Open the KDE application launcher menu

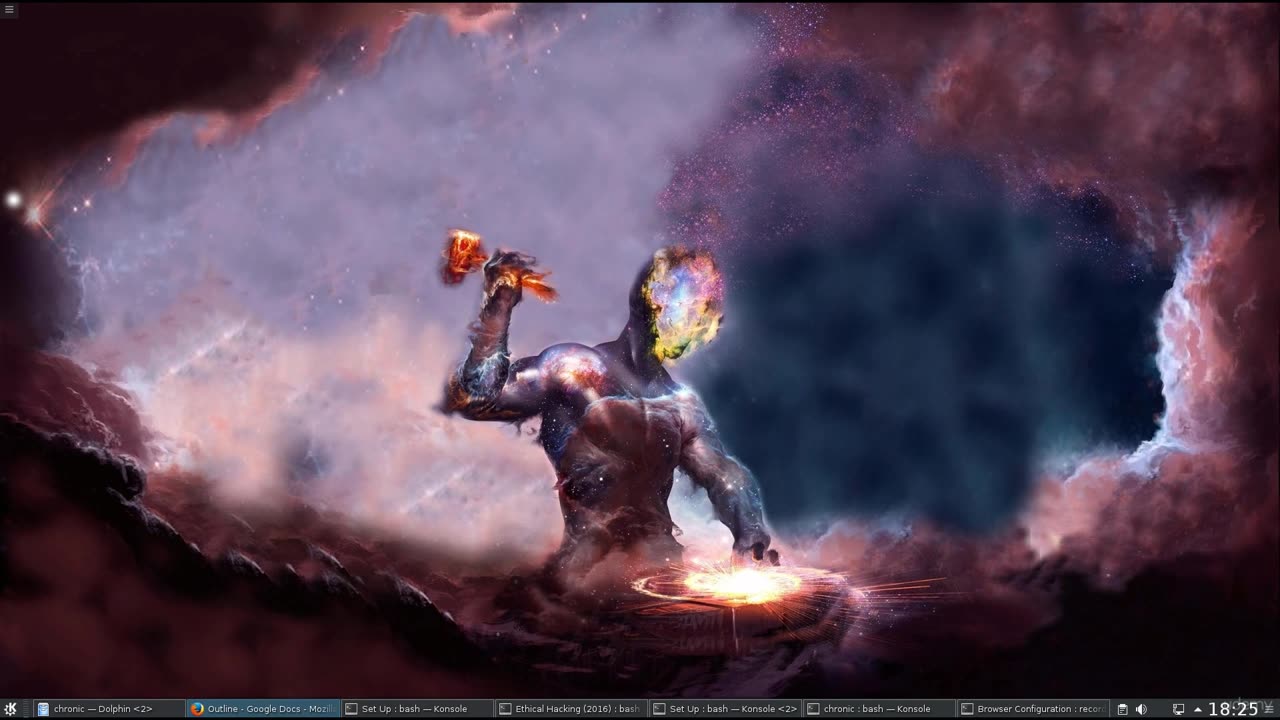(10, 709)
